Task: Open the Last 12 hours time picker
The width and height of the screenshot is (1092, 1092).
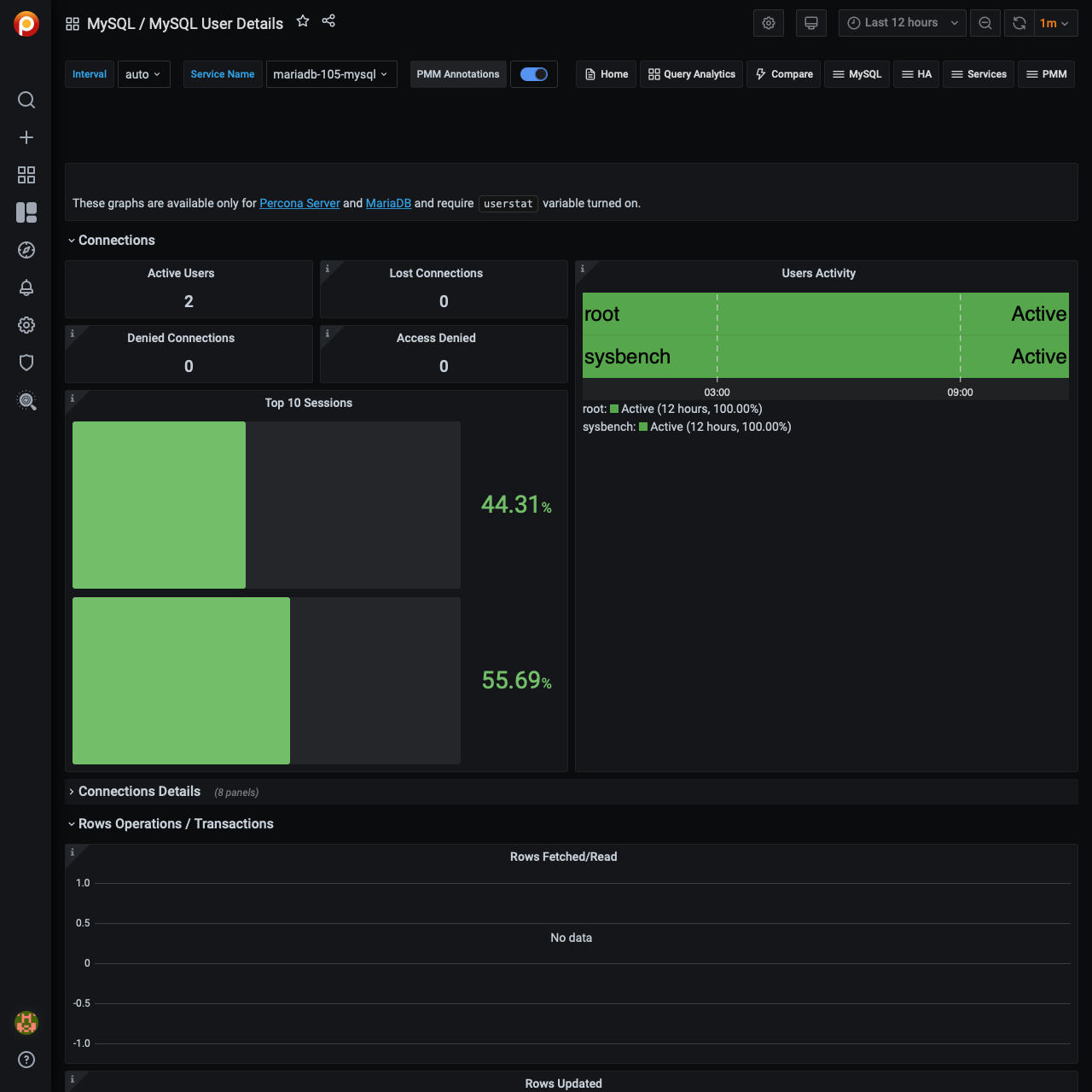Action: tap(902, 23)
